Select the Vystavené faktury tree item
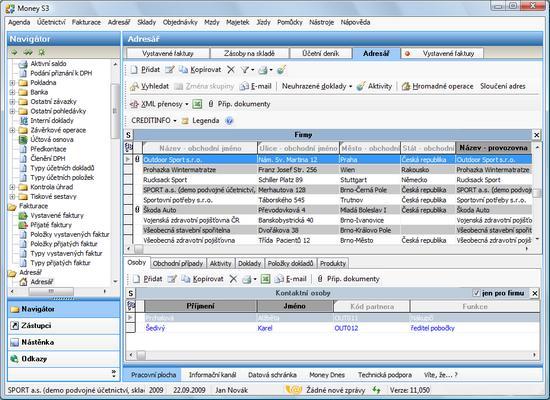The height and width of the screenshot is (400, 550). (x=57, y=215)
